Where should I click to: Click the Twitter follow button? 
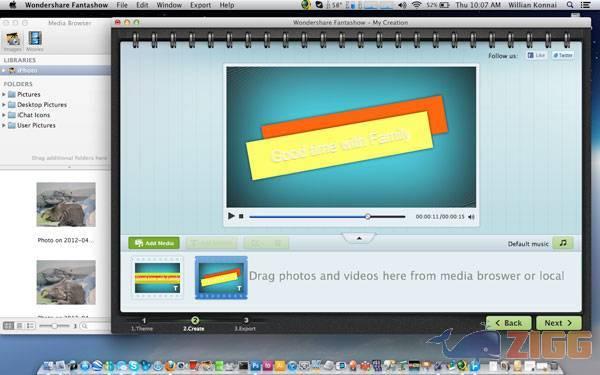tap(562, 55)
